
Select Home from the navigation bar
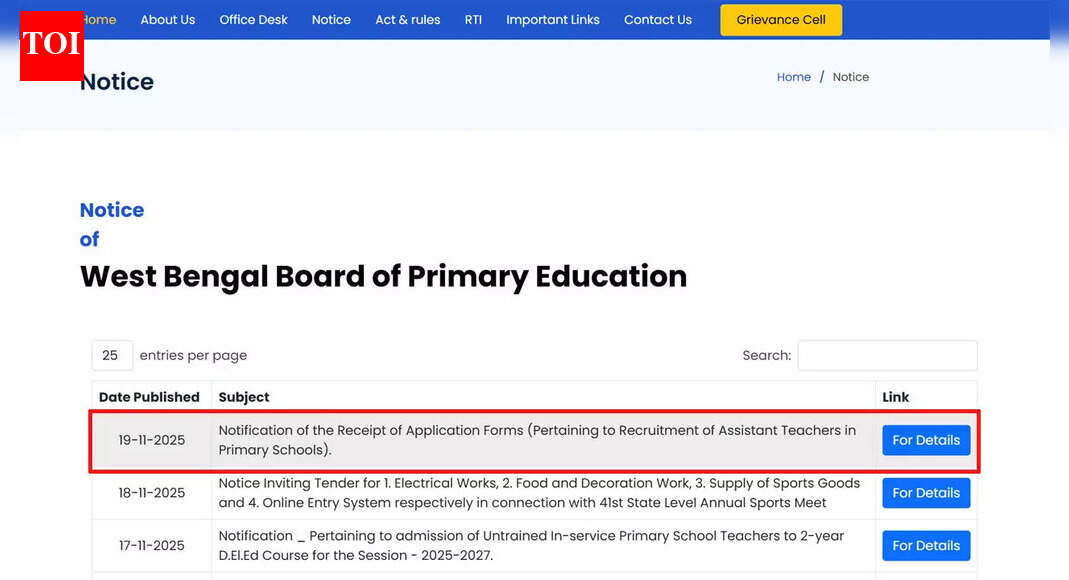point(97,19)
